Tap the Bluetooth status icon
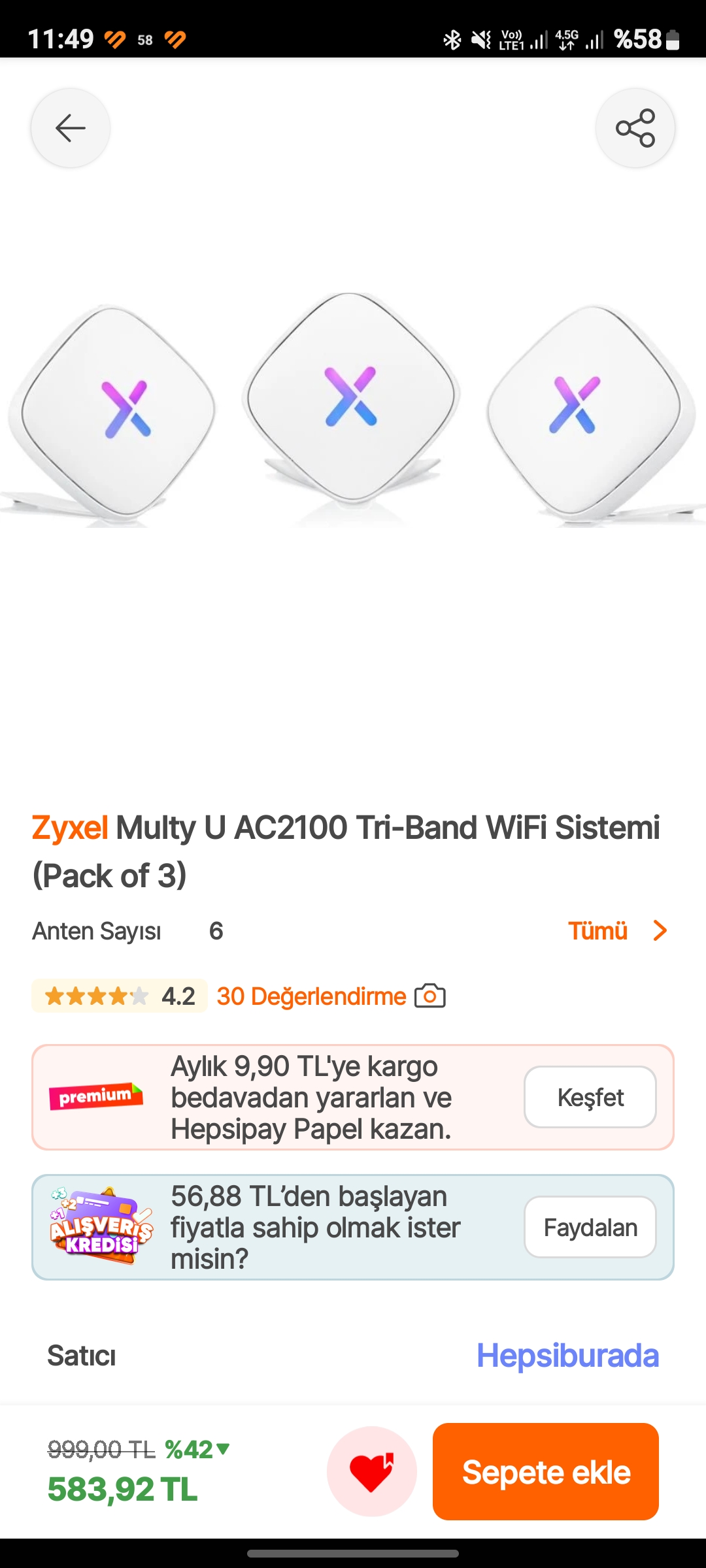The image size is (706, 1568). pyautogui.click(x=452, y=40)
